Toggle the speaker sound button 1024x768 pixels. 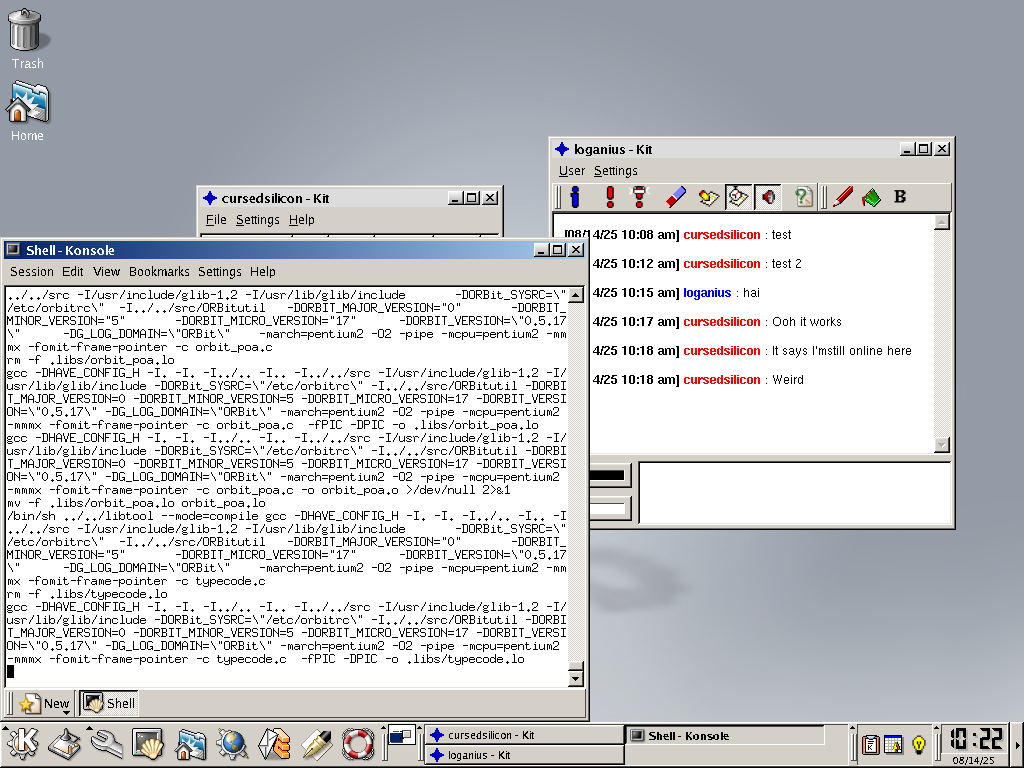[768, 197]
